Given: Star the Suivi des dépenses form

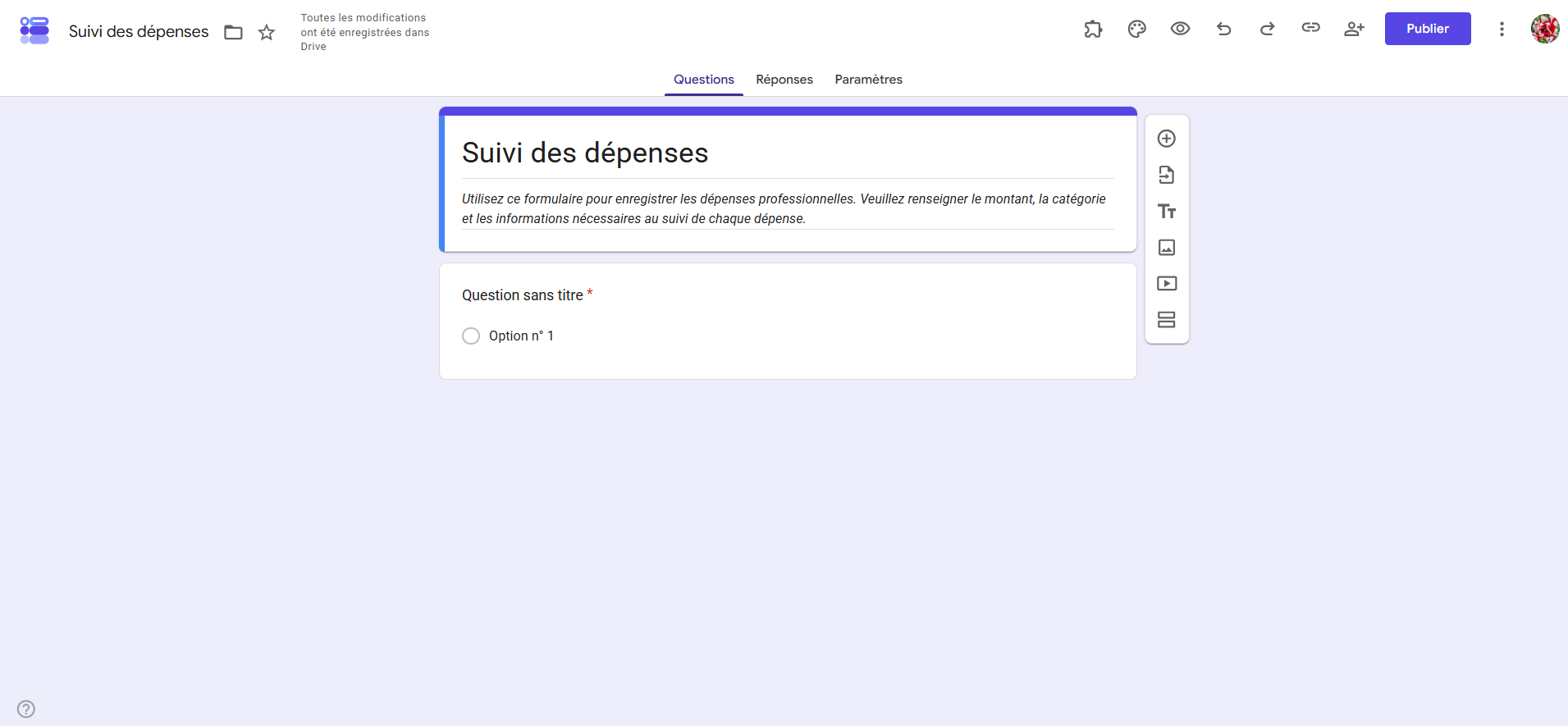Looking at the screenshot, I should tap(267, 32).
